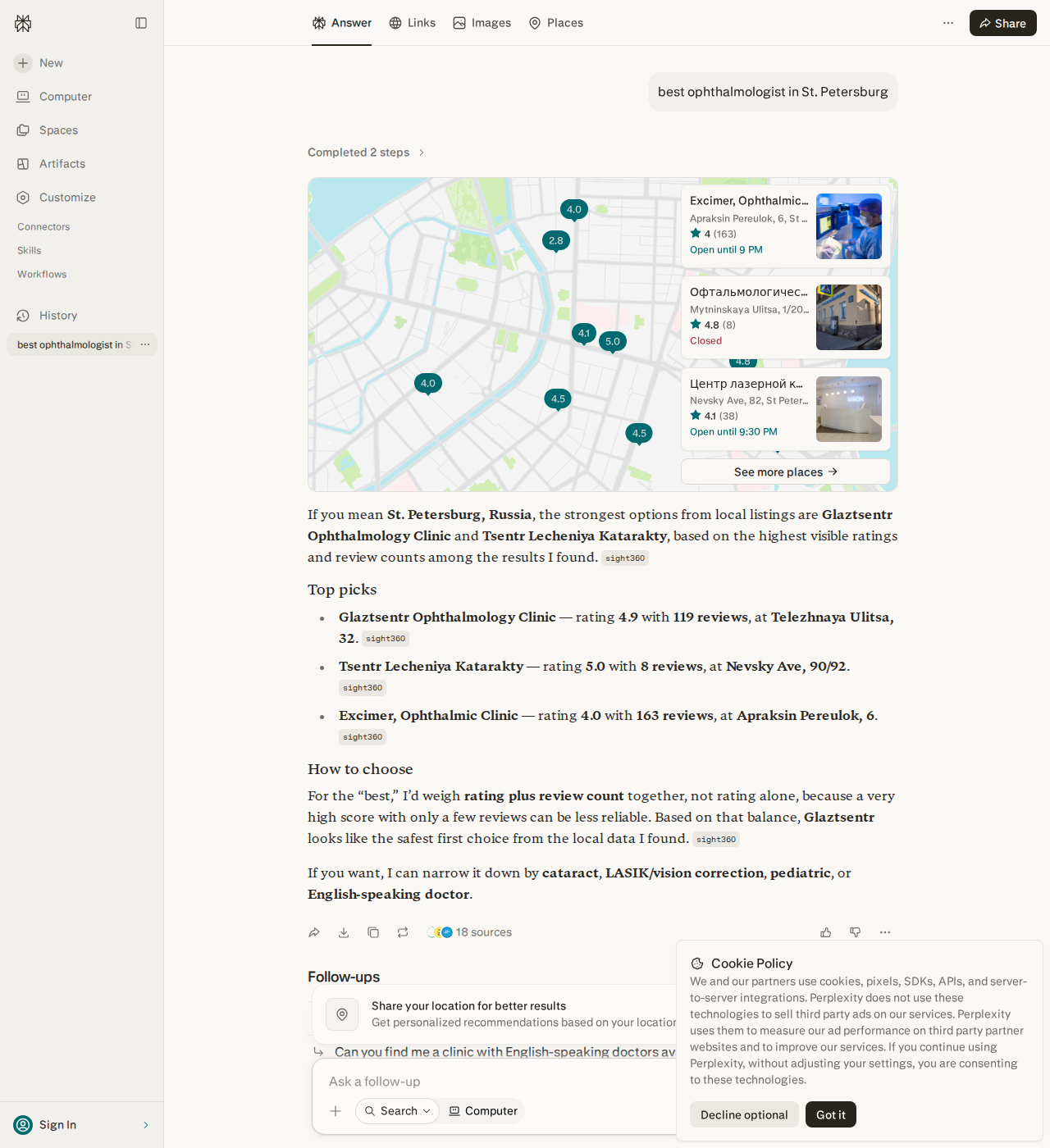Collapse the sidebar panel icon

point(141,23)
